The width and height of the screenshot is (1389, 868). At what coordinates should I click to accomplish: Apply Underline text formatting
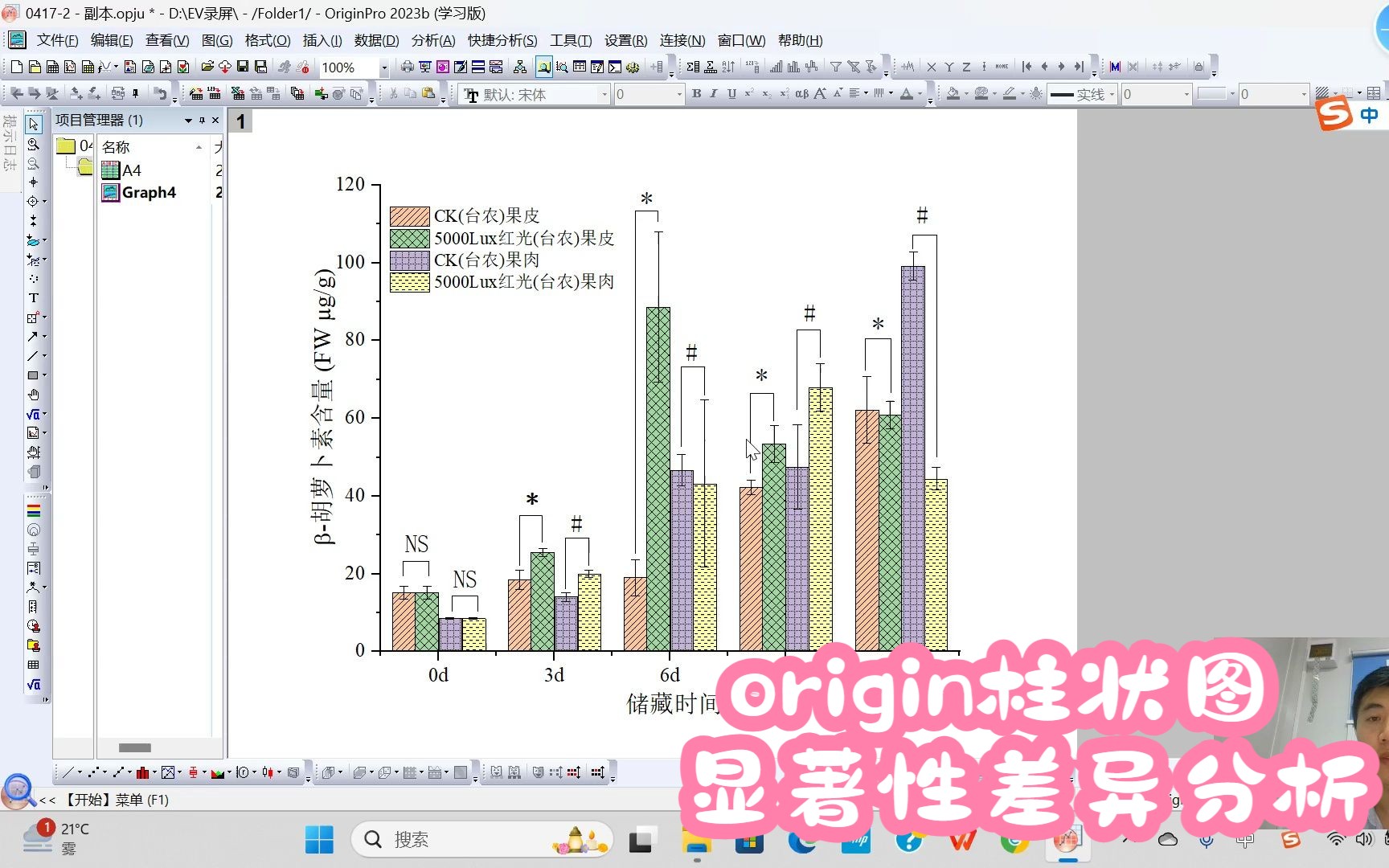[x=731, y=94]
